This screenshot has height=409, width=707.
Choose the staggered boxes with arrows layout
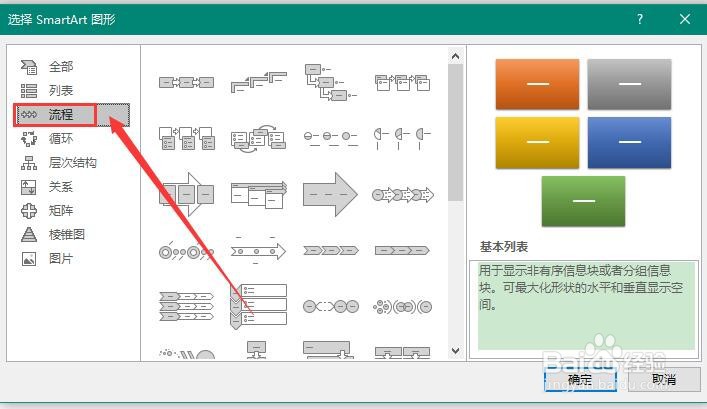click(x=258, y=194)
